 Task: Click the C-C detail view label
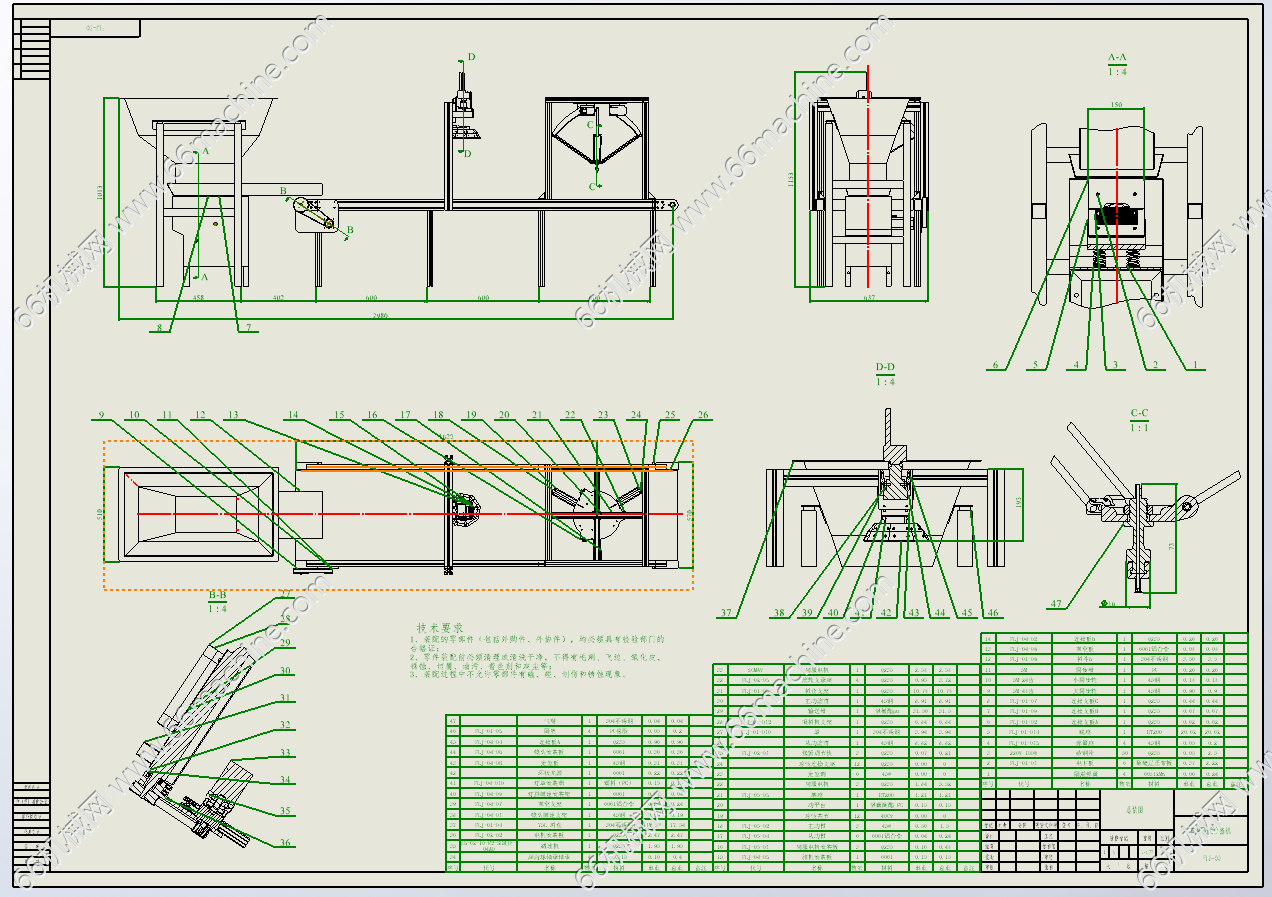point(1139,413)
